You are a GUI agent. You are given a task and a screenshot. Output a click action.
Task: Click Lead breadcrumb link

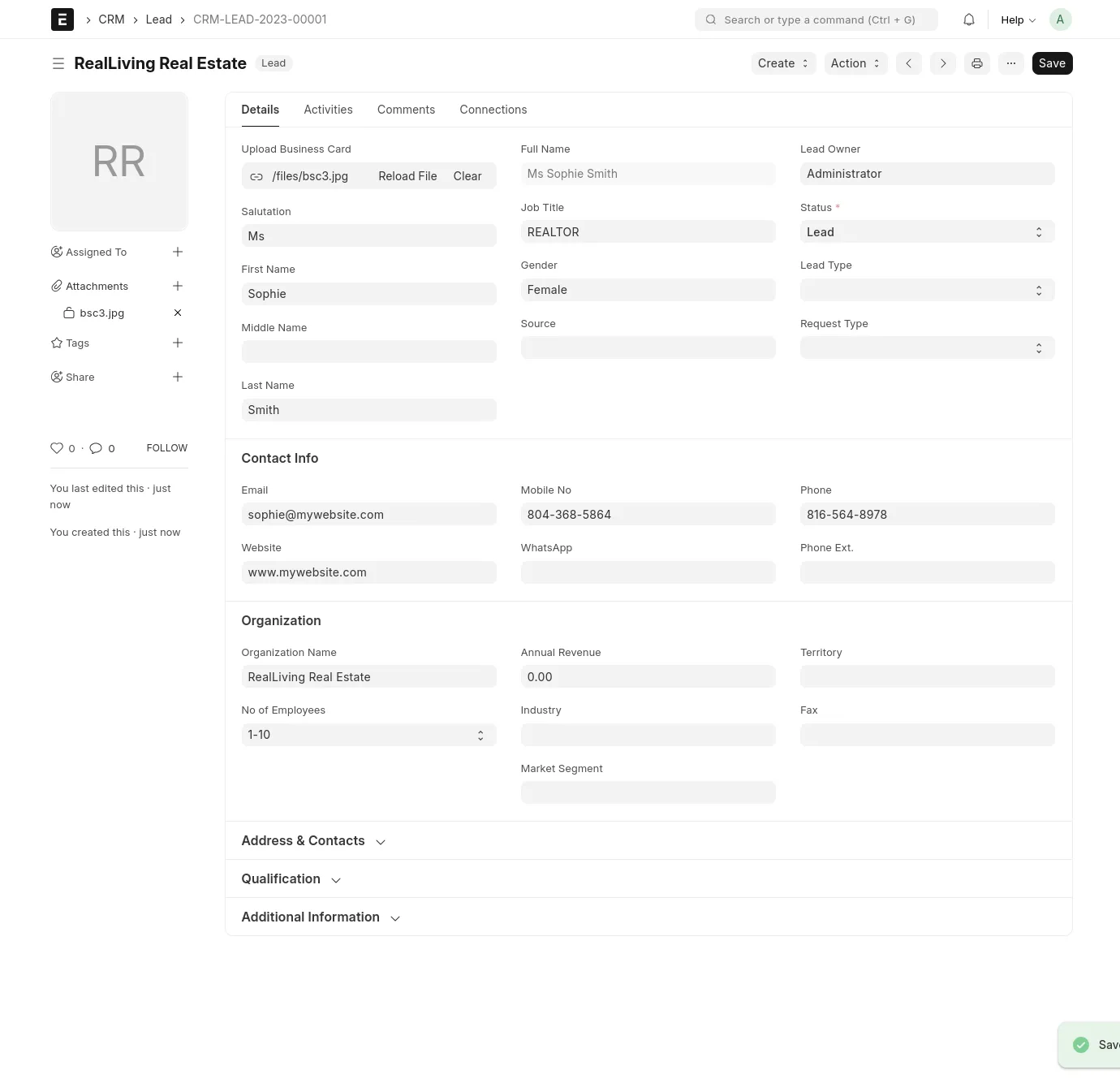(x=159, y=19)
